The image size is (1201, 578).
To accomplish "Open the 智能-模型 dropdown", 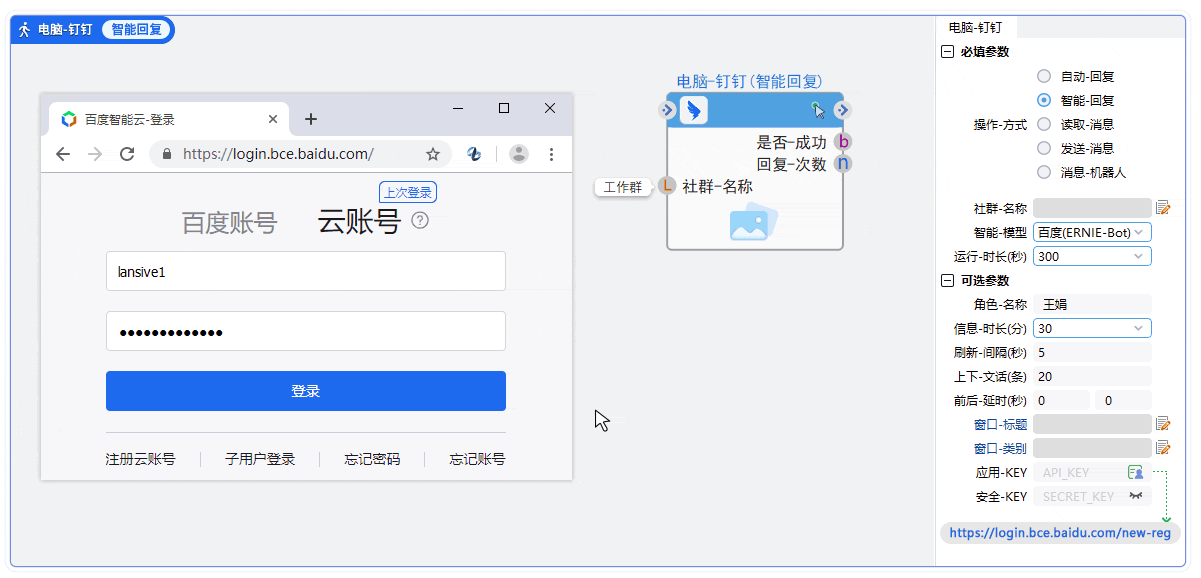I will pos(1092,232).
